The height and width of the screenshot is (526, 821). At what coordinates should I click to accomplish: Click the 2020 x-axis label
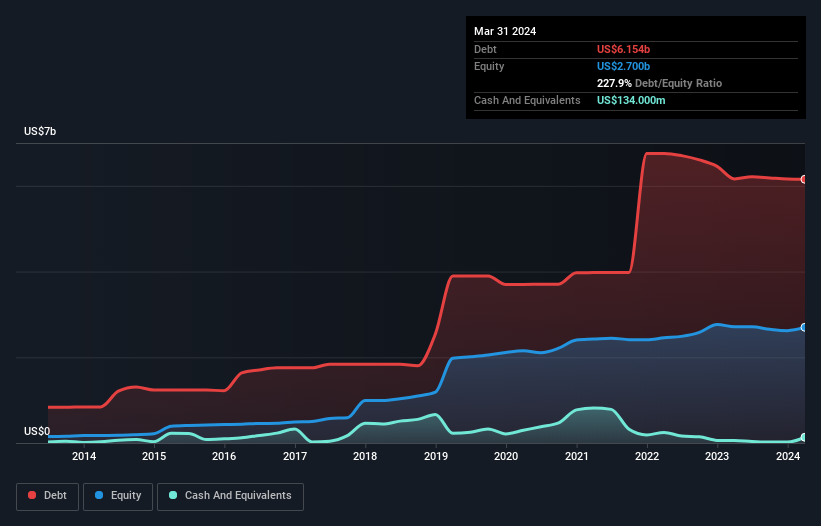pos(506,456)
